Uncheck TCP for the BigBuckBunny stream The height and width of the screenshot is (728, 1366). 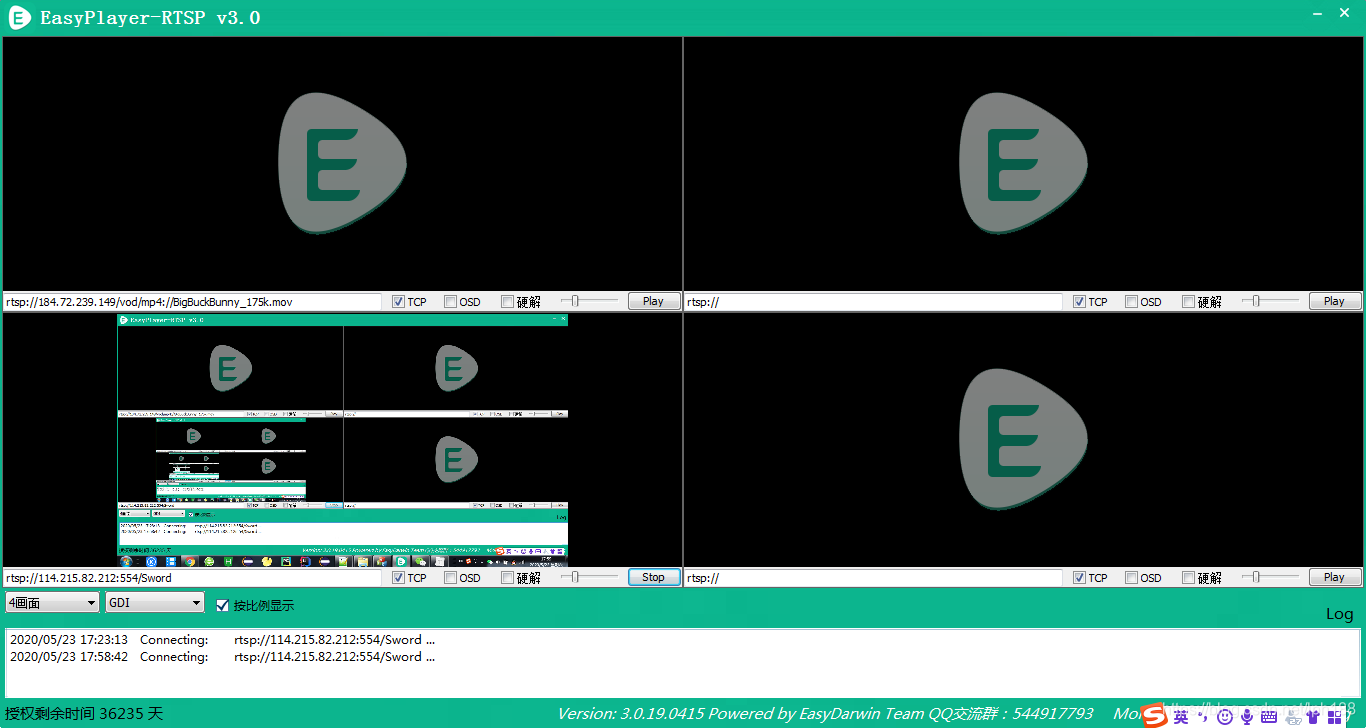[x=398, y=301]
